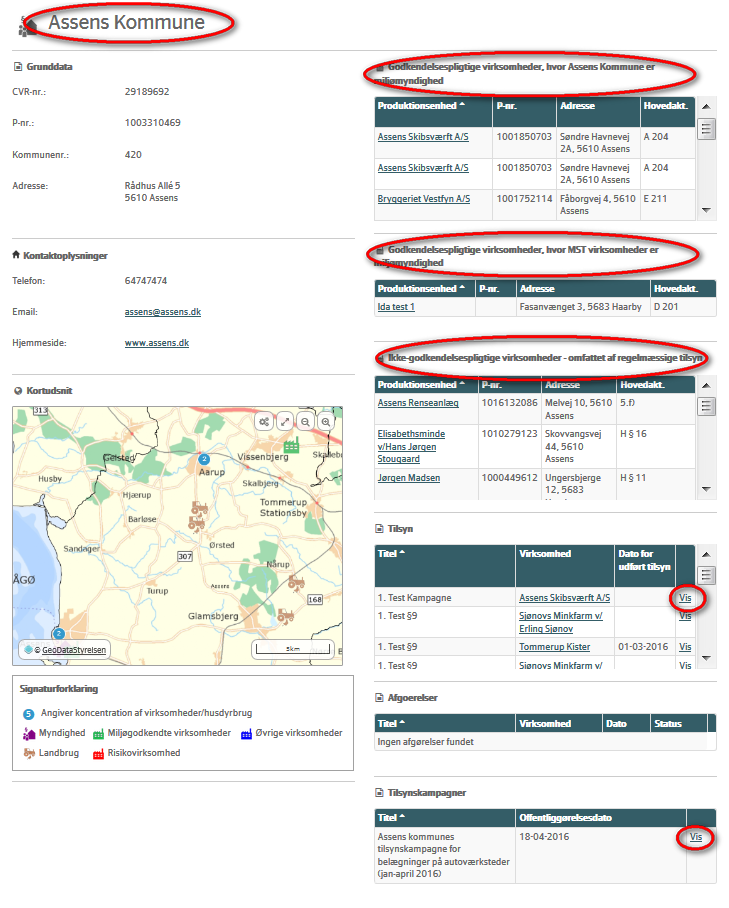
Task: Sort the Tilsyn table by Titel
Action: tap(391, 552)
